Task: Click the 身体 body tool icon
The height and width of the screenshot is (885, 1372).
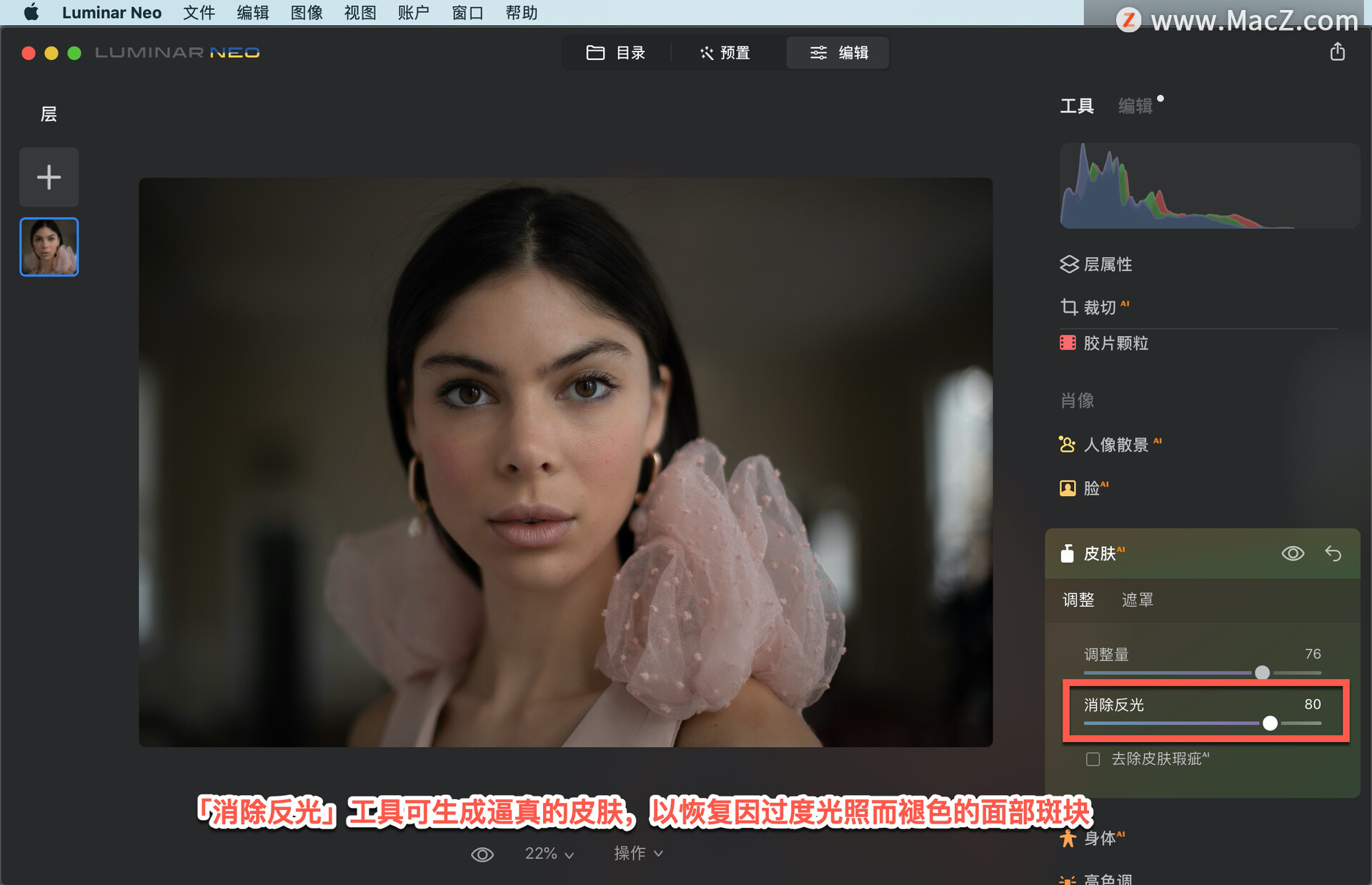Action: click(x=1068, y=838)
